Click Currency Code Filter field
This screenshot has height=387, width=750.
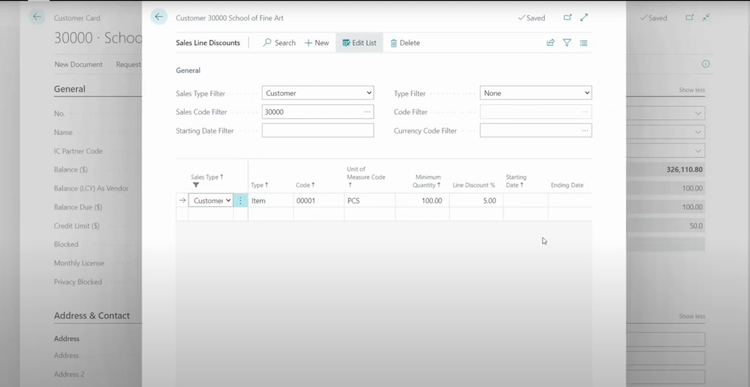529,130
